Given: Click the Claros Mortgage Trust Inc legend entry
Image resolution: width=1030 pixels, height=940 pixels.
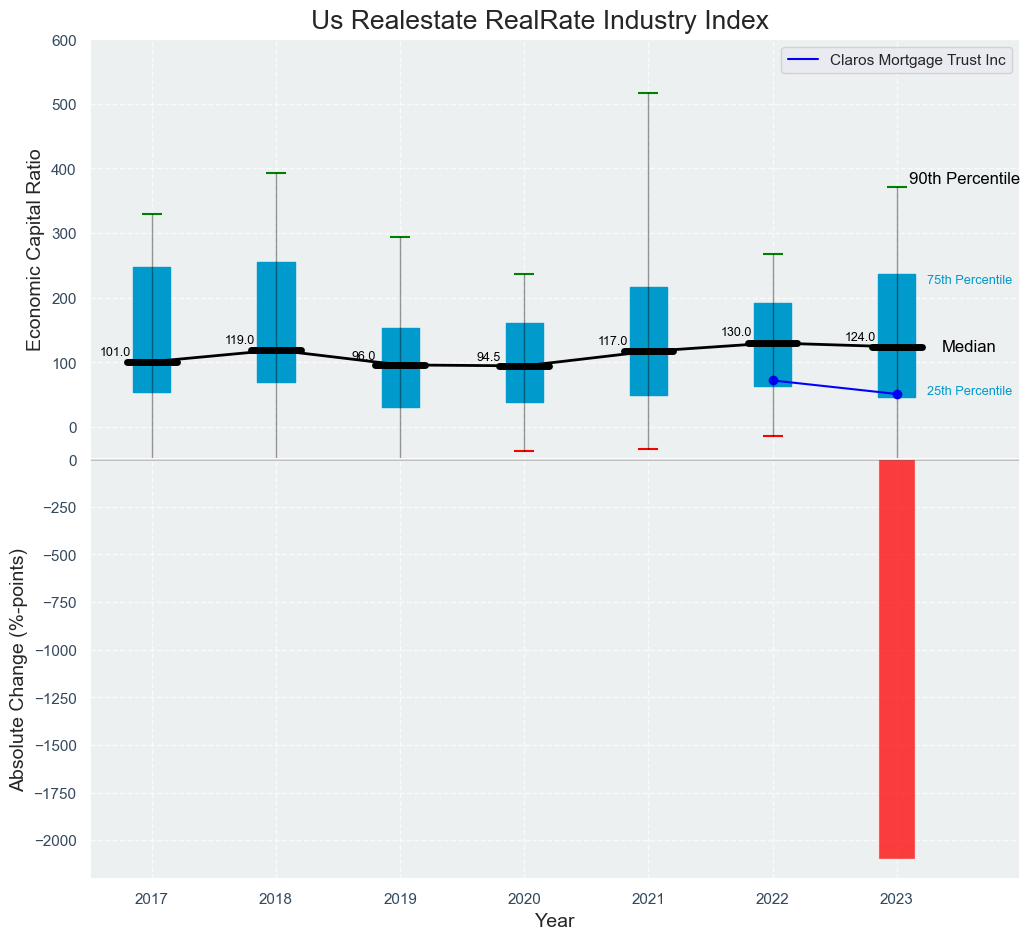Looking at the screenshot, I should [897, 60].
